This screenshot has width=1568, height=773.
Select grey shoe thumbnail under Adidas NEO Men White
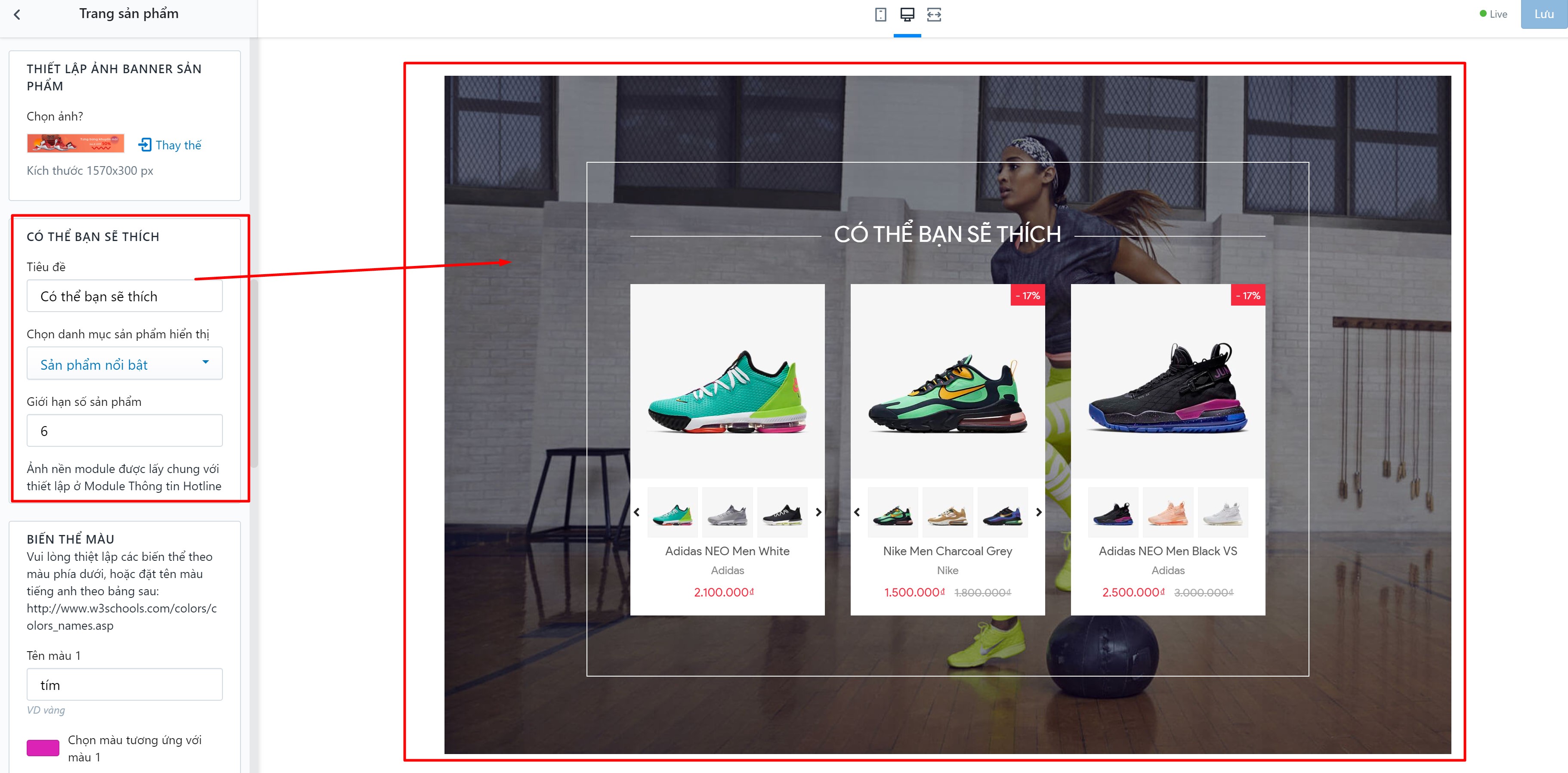pos(727,513)
